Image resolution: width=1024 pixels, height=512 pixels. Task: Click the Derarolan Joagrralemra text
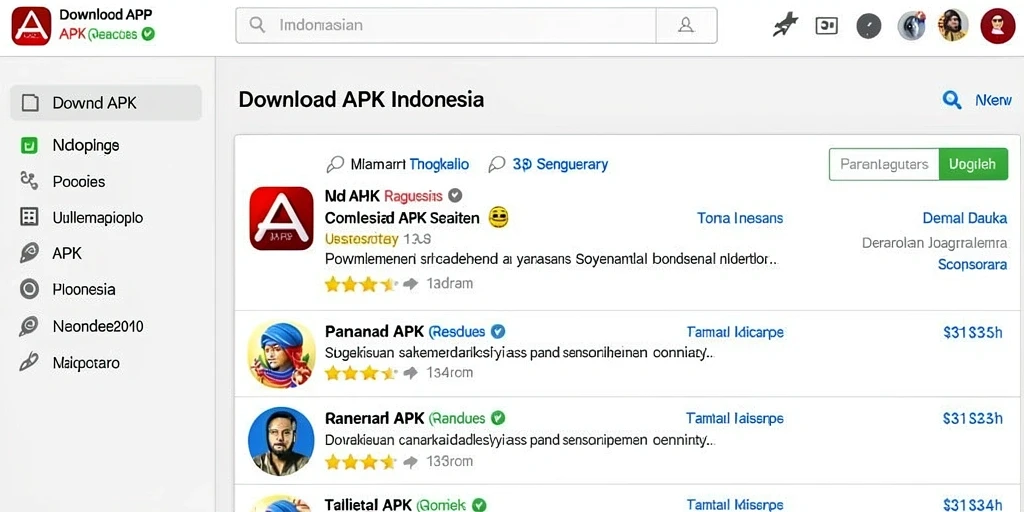pos(935,243)
